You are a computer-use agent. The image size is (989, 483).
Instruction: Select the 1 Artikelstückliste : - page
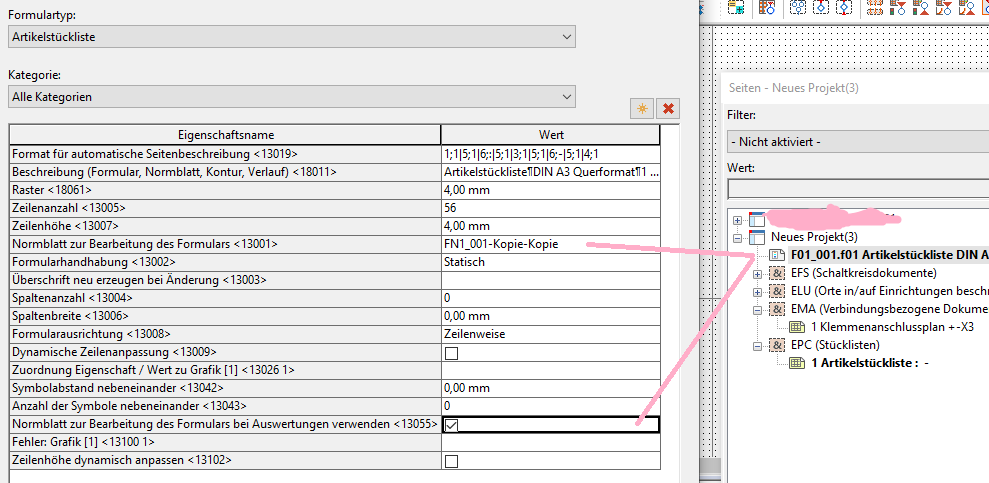click(x=870, y=363)
